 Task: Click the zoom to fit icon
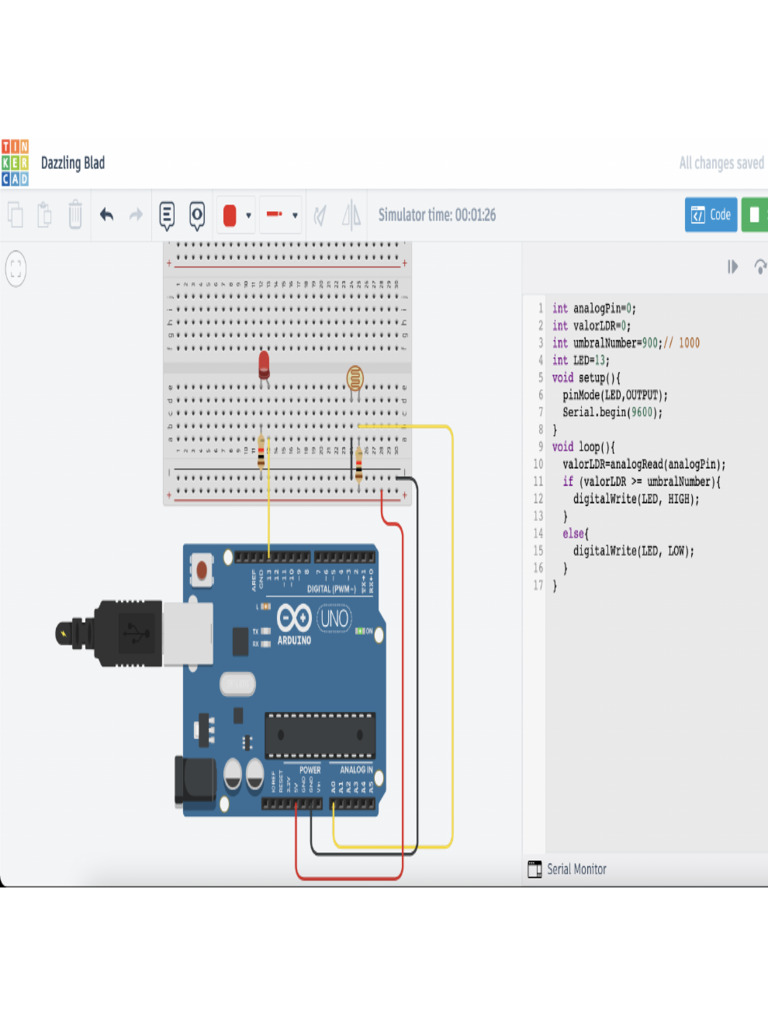point(16,268)
